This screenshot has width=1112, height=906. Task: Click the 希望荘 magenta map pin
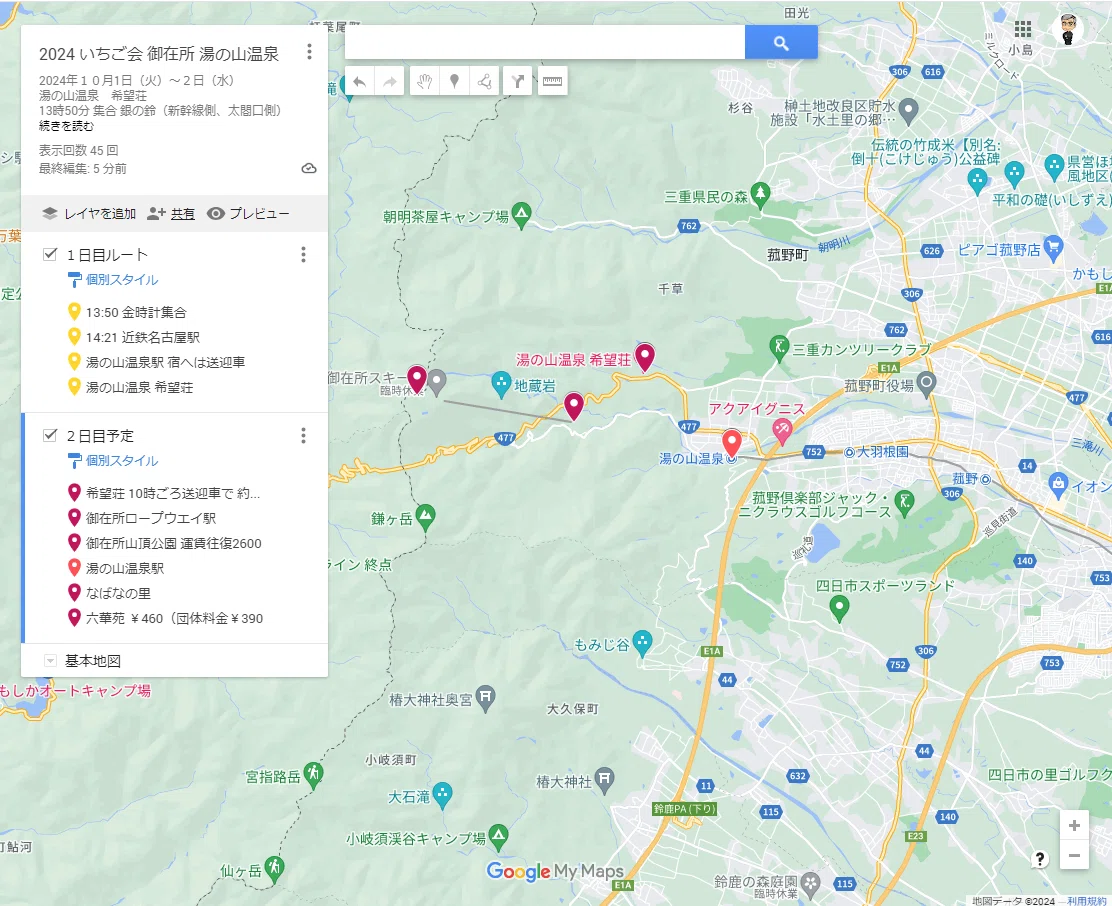(x=645, y=357)
